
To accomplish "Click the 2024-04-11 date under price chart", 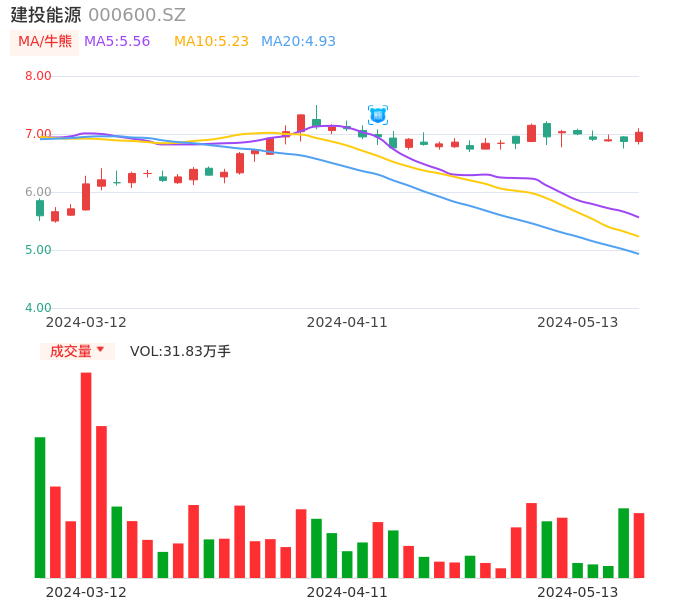I will pyautogui.click(x=347, y=322).
